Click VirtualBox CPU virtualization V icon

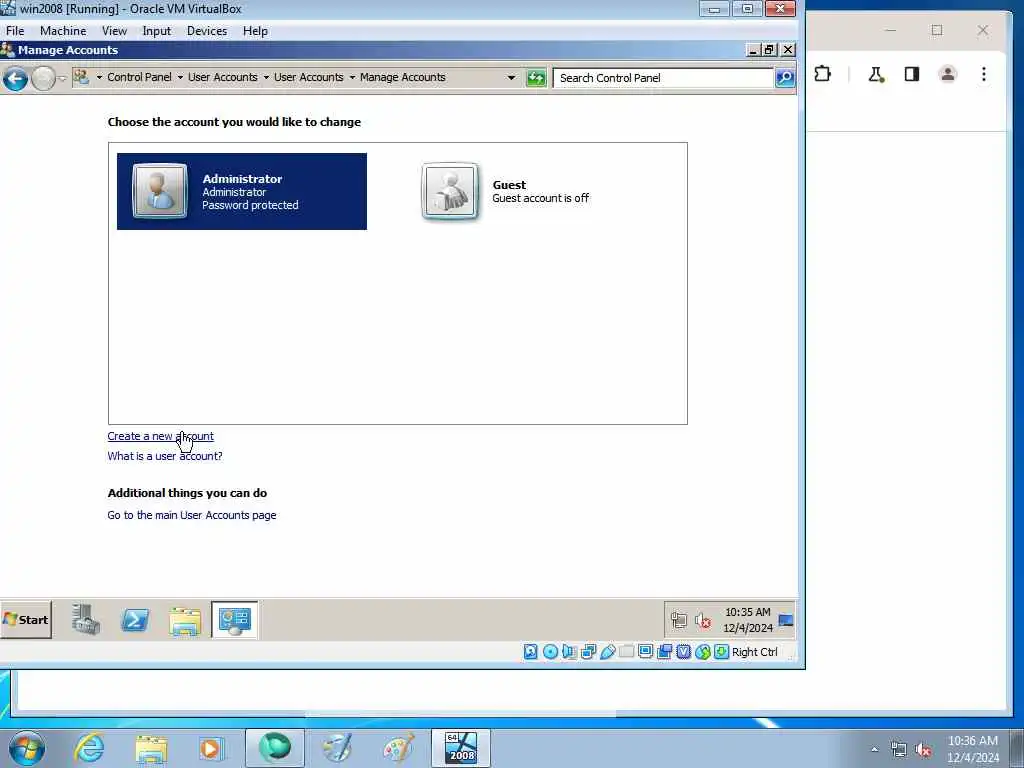(684, 652)
